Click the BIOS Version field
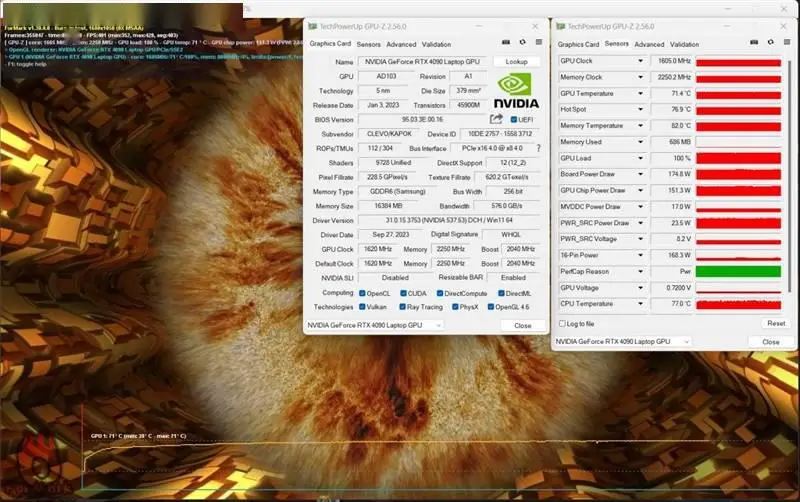Viewport: 800px width, 502px height. [x=422, y=119]
